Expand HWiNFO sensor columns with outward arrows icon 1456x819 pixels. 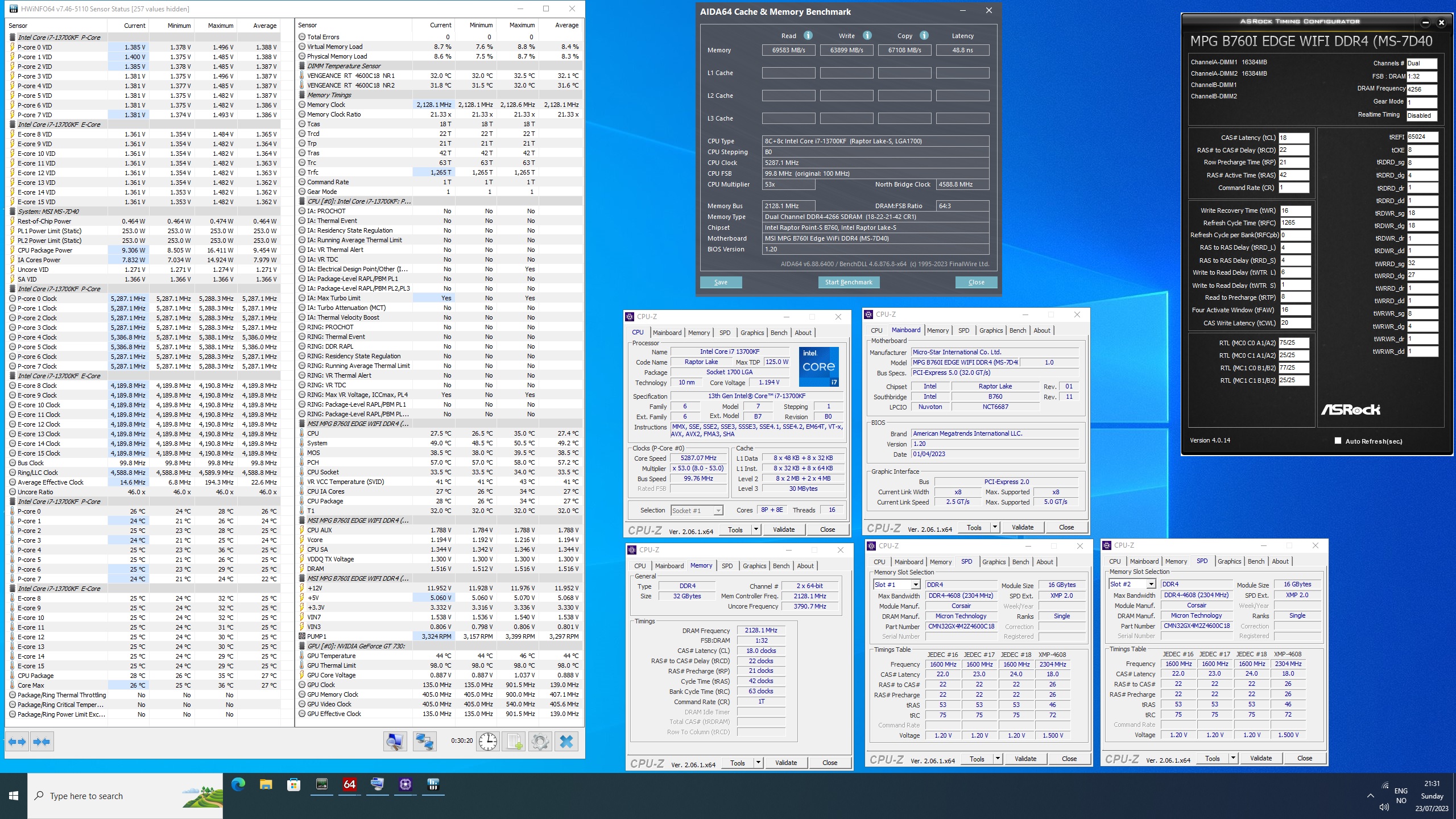(17, 742)
